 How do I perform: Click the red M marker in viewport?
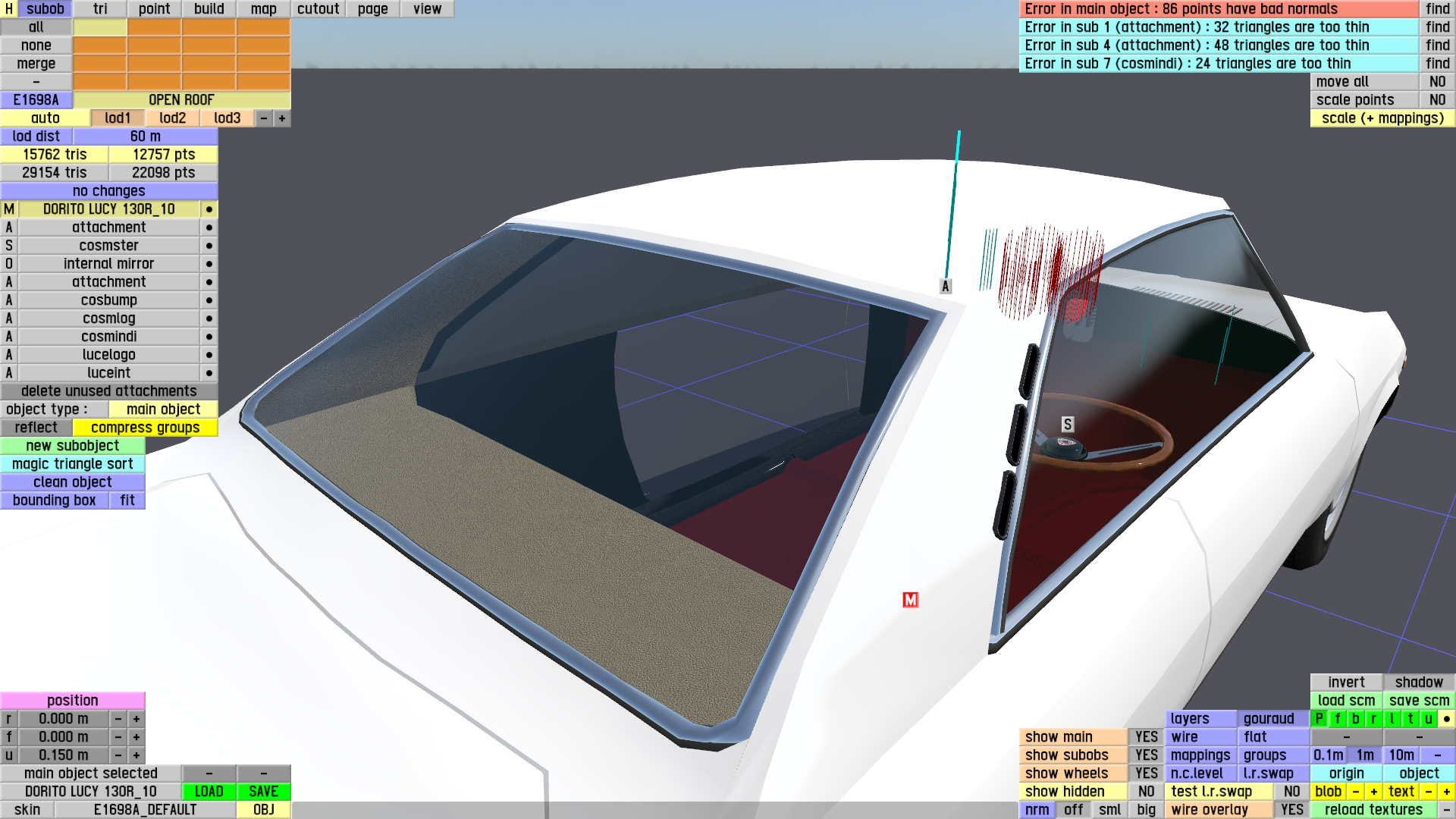pyautogui.click(x=910, y=600)
